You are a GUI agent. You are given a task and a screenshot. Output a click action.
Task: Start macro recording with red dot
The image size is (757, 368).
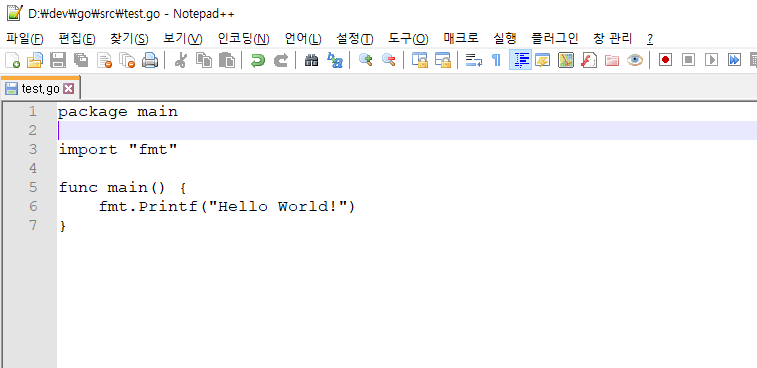[665, 60]
